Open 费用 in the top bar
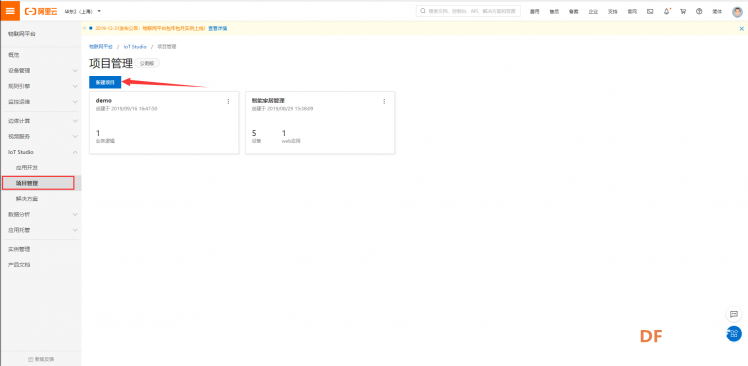 (534, 11)
